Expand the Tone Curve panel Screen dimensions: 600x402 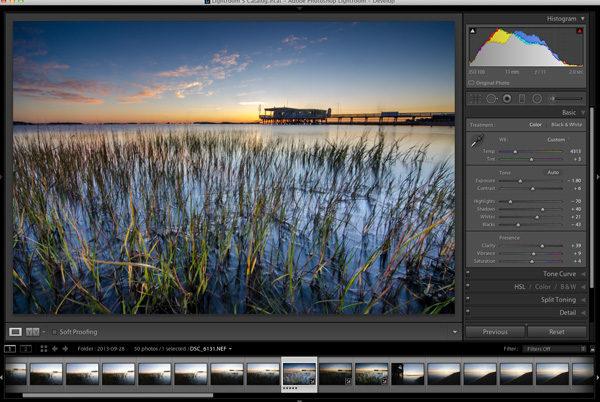583,274
